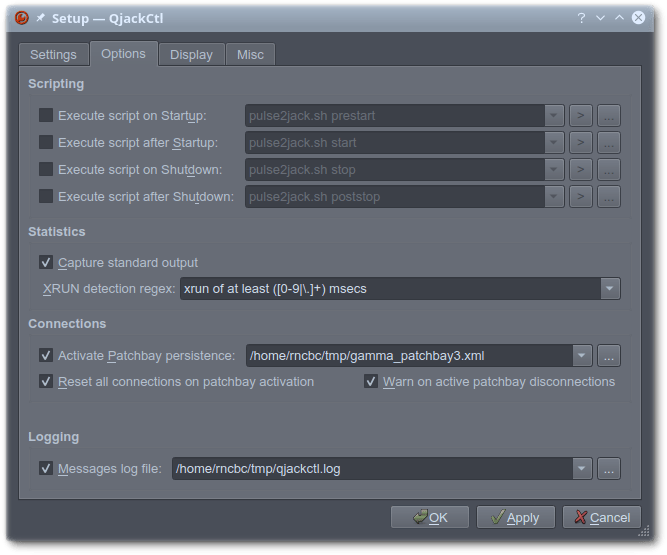Select the Options tab
The height and width of the screenshot is (555, 667).
tap(124, 54)
